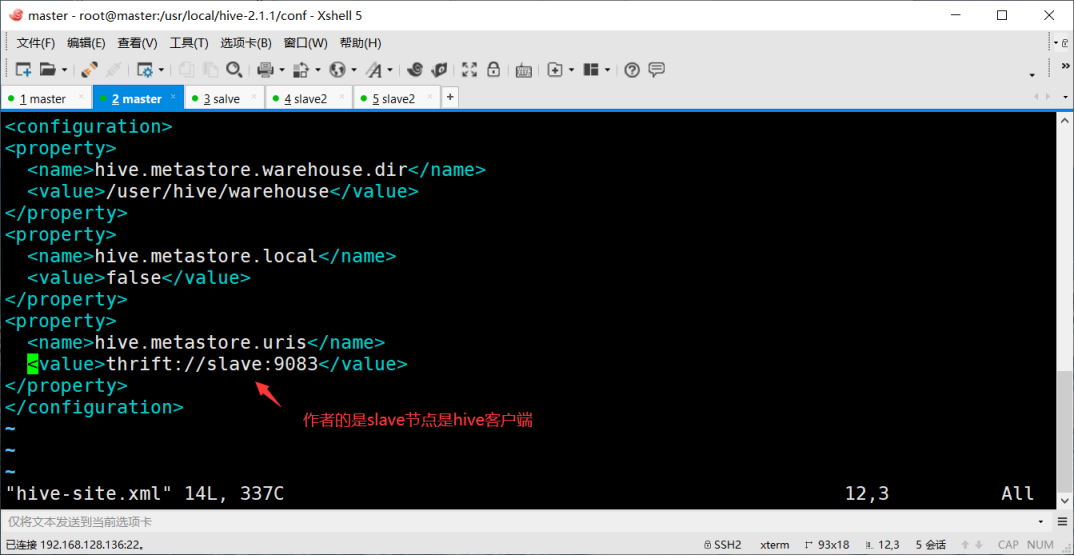This screenshot has width=1075, height=556.
Task: Launch Xmanager via leaf icon
Action: 439,69
